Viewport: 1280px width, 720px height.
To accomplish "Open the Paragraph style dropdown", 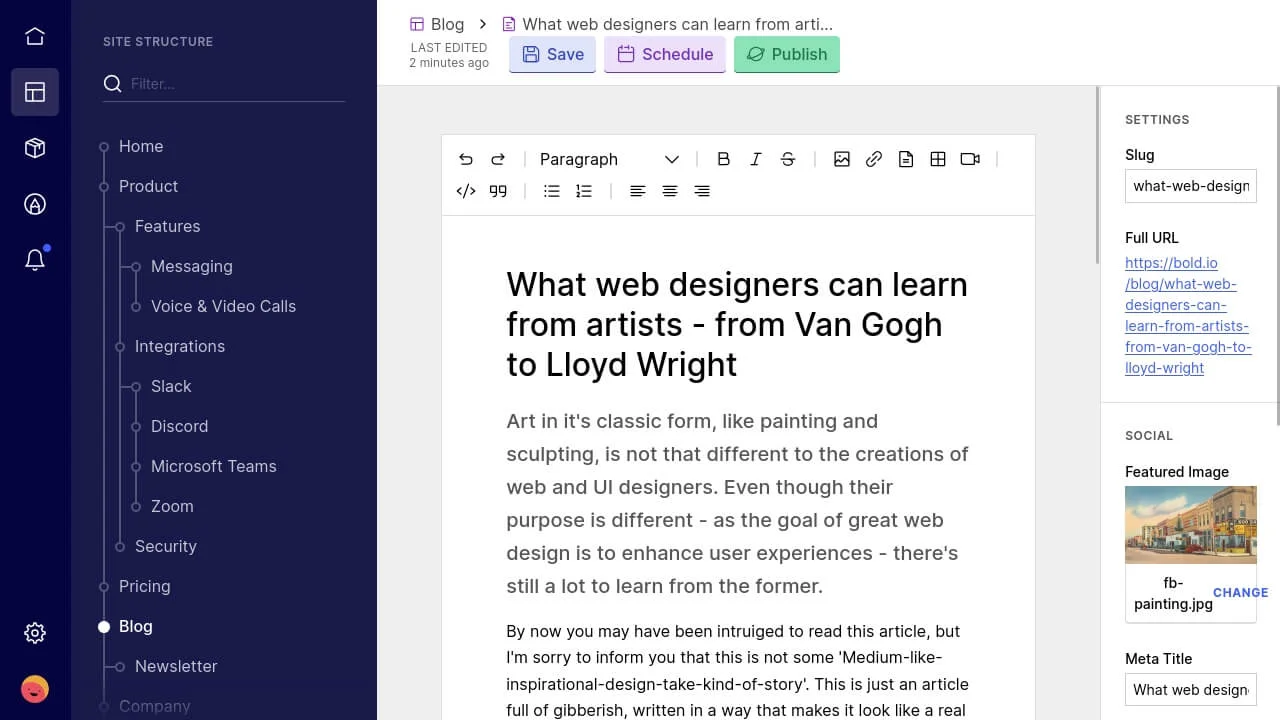I will (608, 159).
